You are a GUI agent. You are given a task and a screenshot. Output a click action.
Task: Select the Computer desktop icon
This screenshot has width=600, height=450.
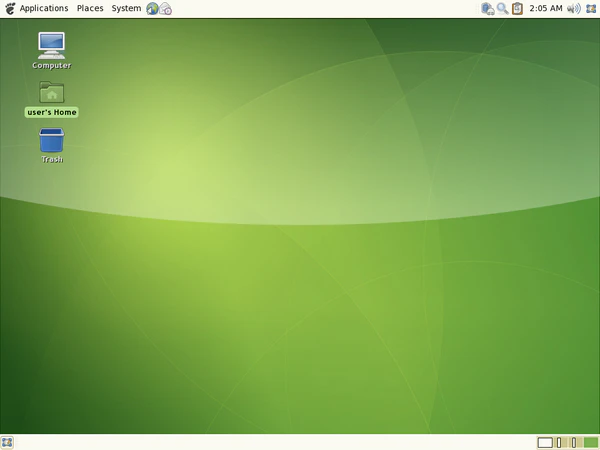[x=51, y=44]
